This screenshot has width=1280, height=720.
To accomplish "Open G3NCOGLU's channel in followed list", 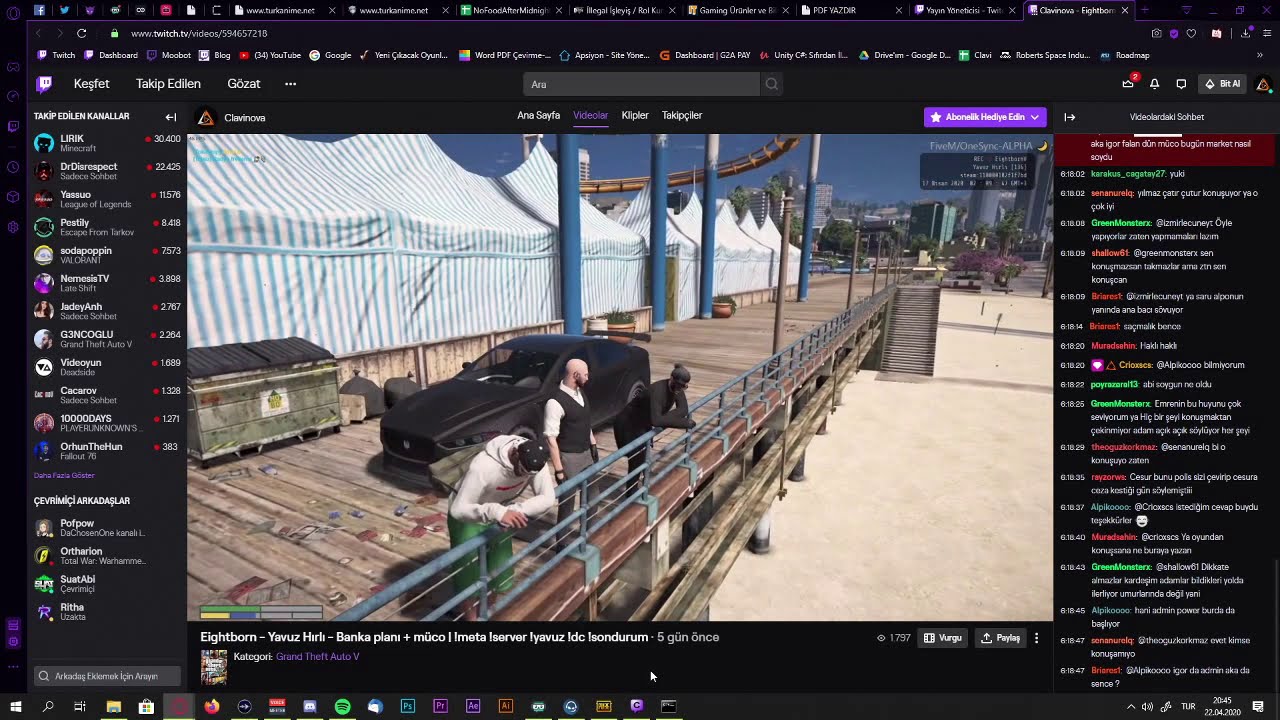I will coord(107,339).
